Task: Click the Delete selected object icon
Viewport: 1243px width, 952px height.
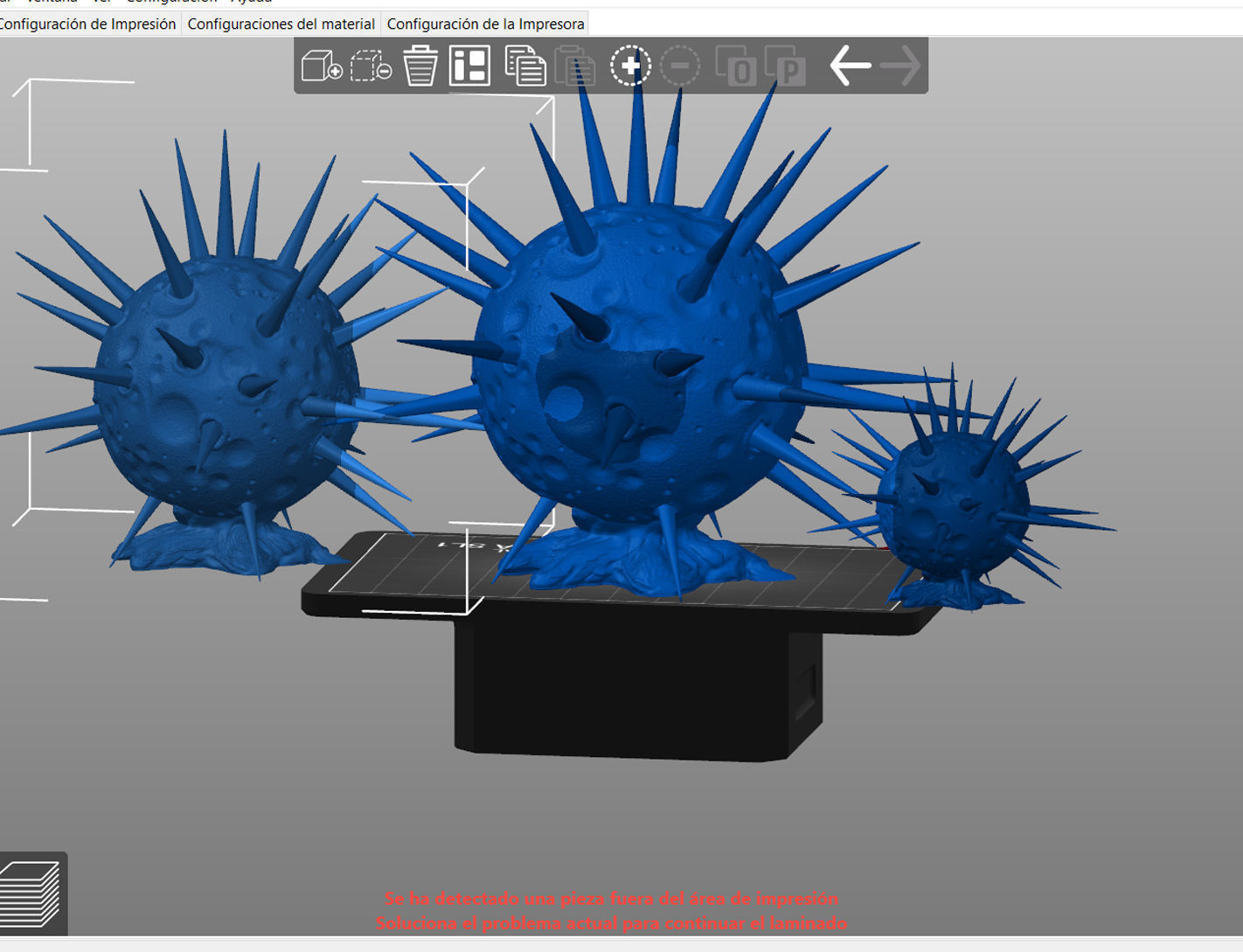Action: coord(371,66)
